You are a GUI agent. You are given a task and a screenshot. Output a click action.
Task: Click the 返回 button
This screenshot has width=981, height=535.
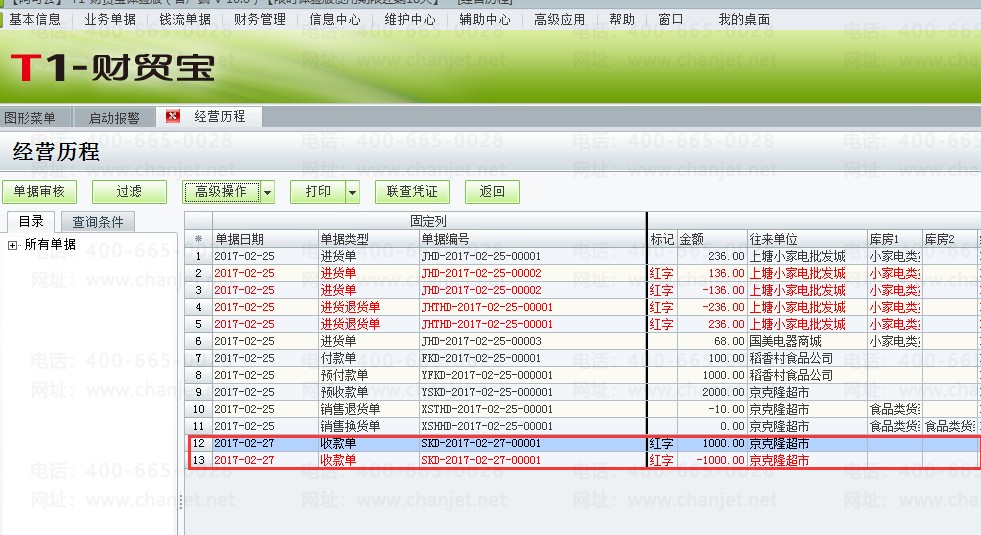[492, 191]
